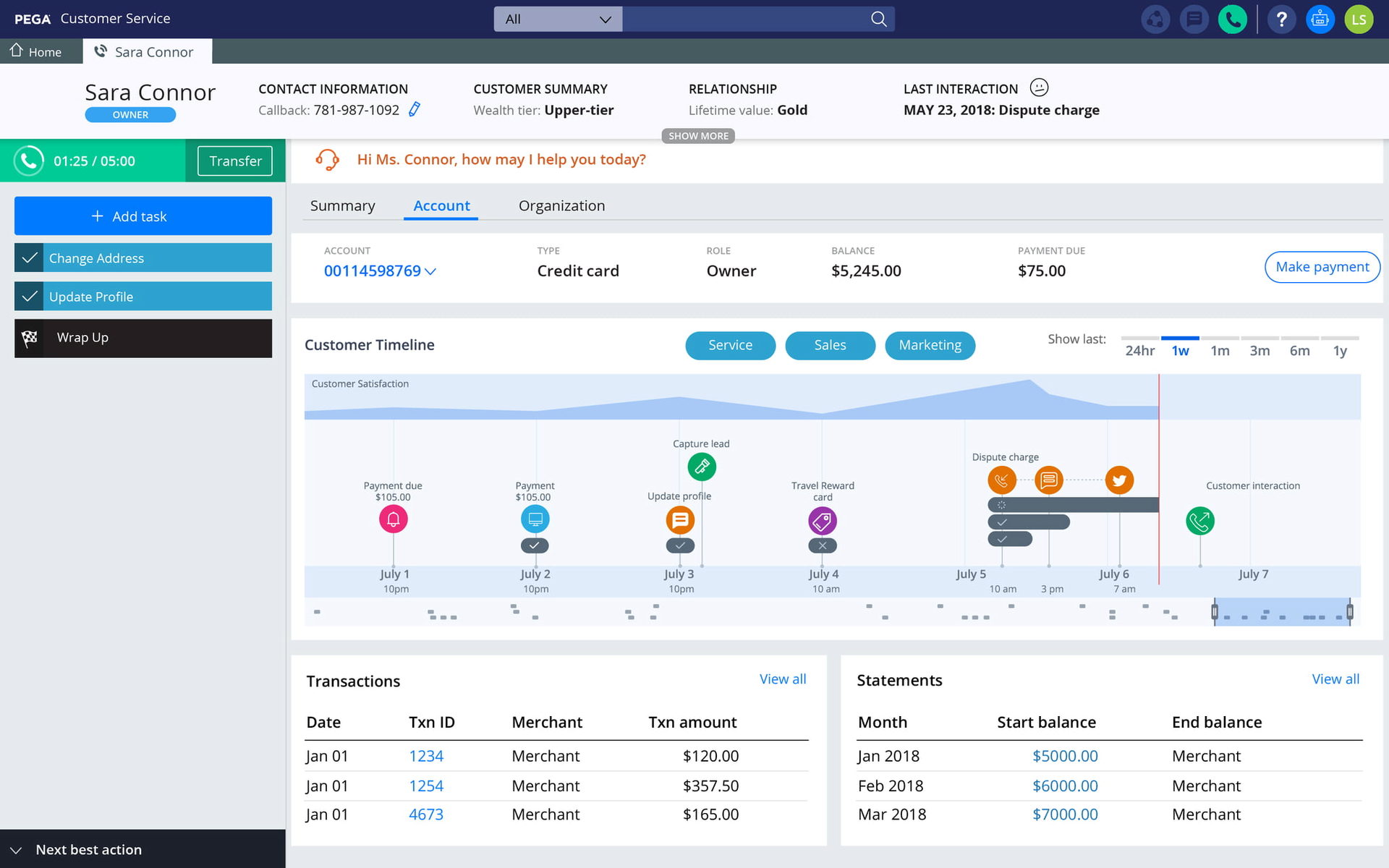Click the pink Payment due bell icon

point(394,519)
